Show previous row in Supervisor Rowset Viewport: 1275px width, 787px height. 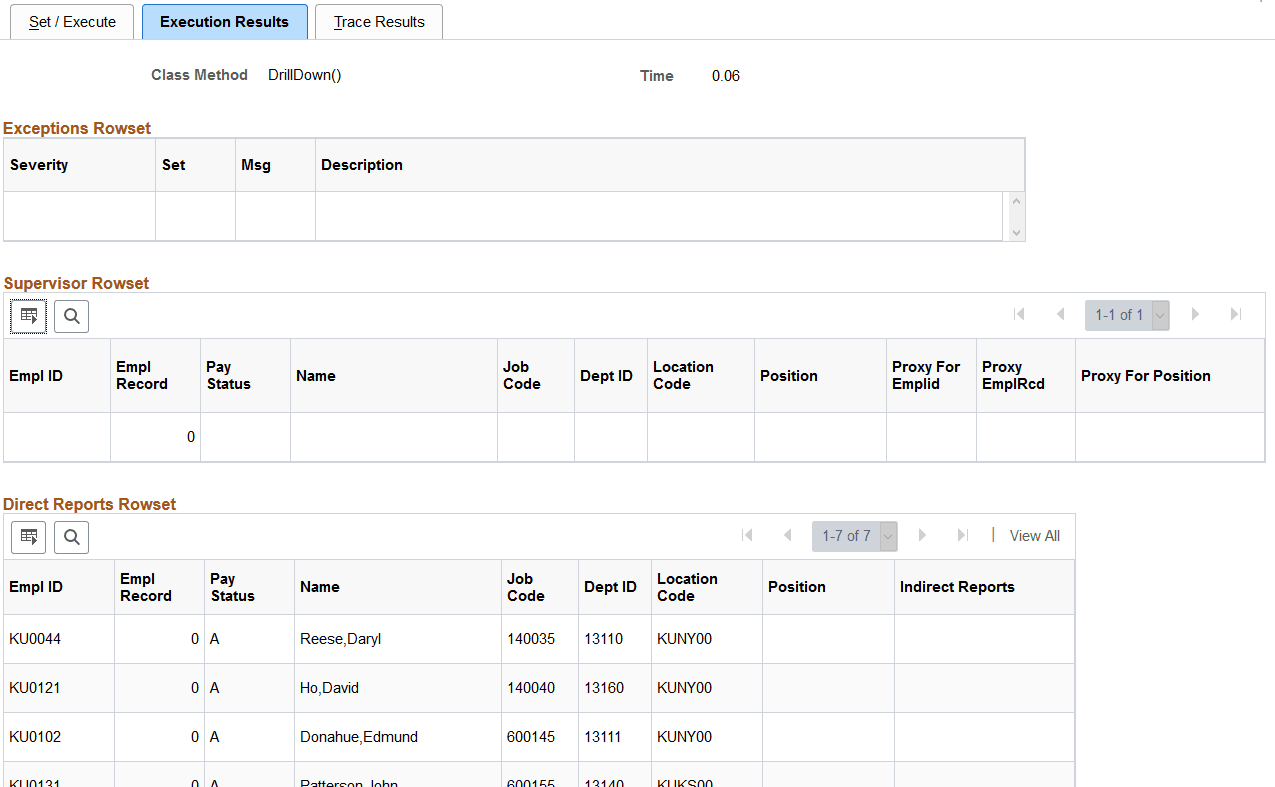tap(1061, 314)
